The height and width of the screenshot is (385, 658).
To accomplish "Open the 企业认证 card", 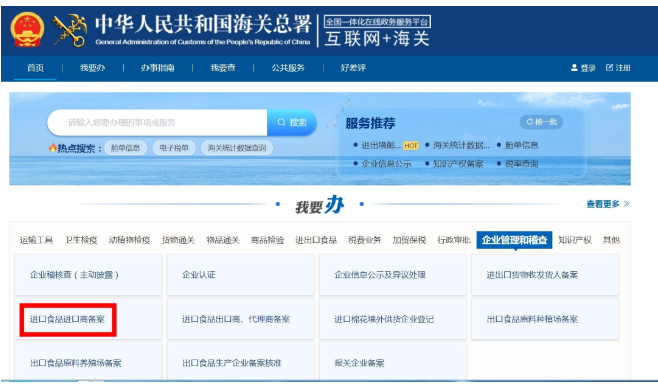I will 240,275.
